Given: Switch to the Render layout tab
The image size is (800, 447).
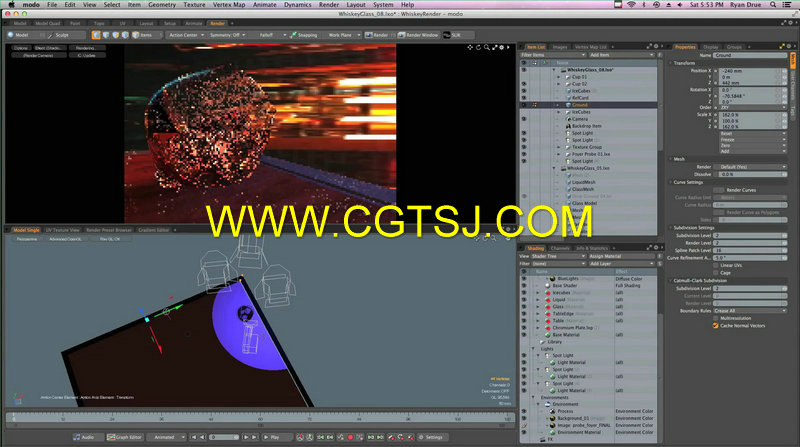Looking at the screenshot, I should coord(217,23).
